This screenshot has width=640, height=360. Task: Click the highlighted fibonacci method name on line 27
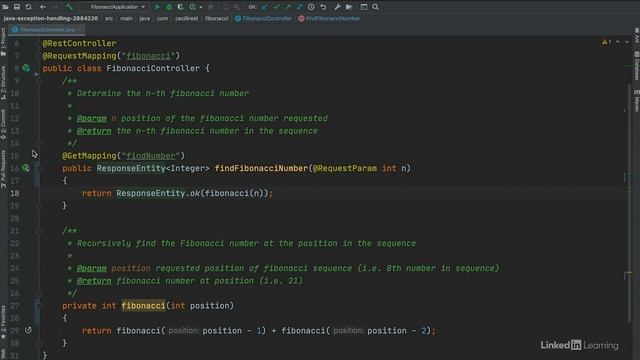143,306
